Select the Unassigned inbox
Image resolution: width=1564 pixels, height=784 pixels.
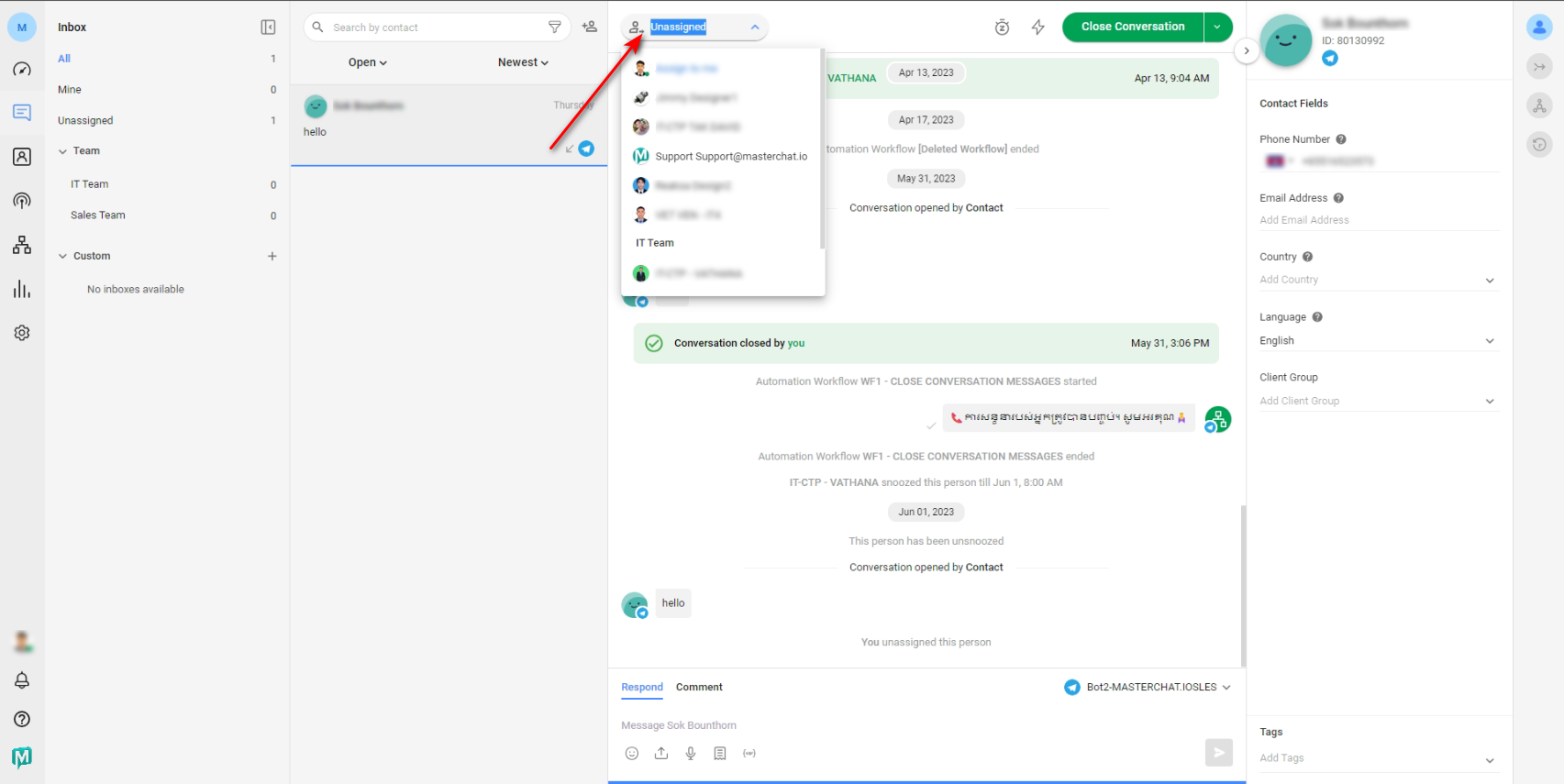click(x=167, y=120)
